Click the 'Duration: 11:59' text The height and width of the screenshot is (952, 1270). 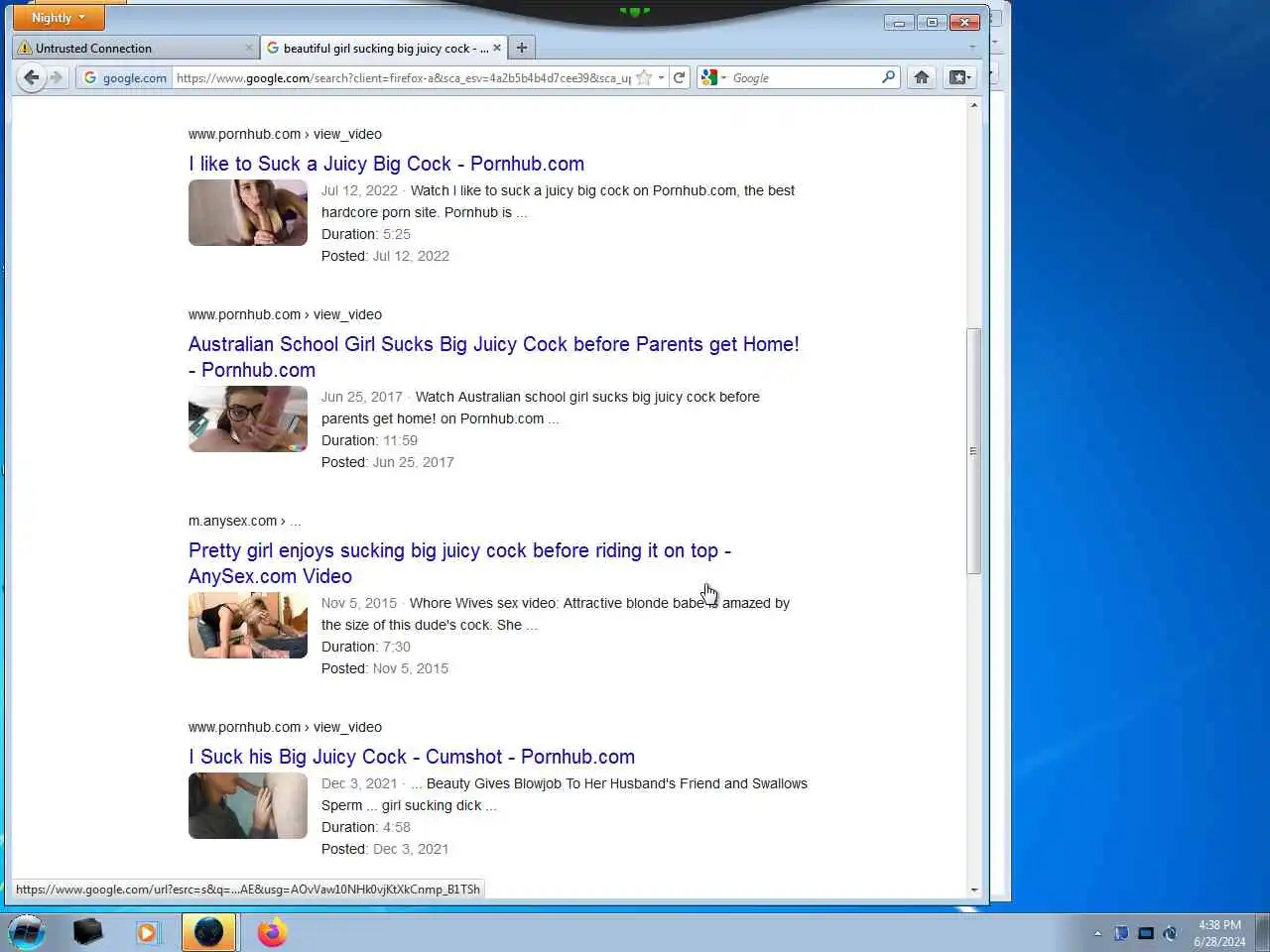click(x=369, y=440)
